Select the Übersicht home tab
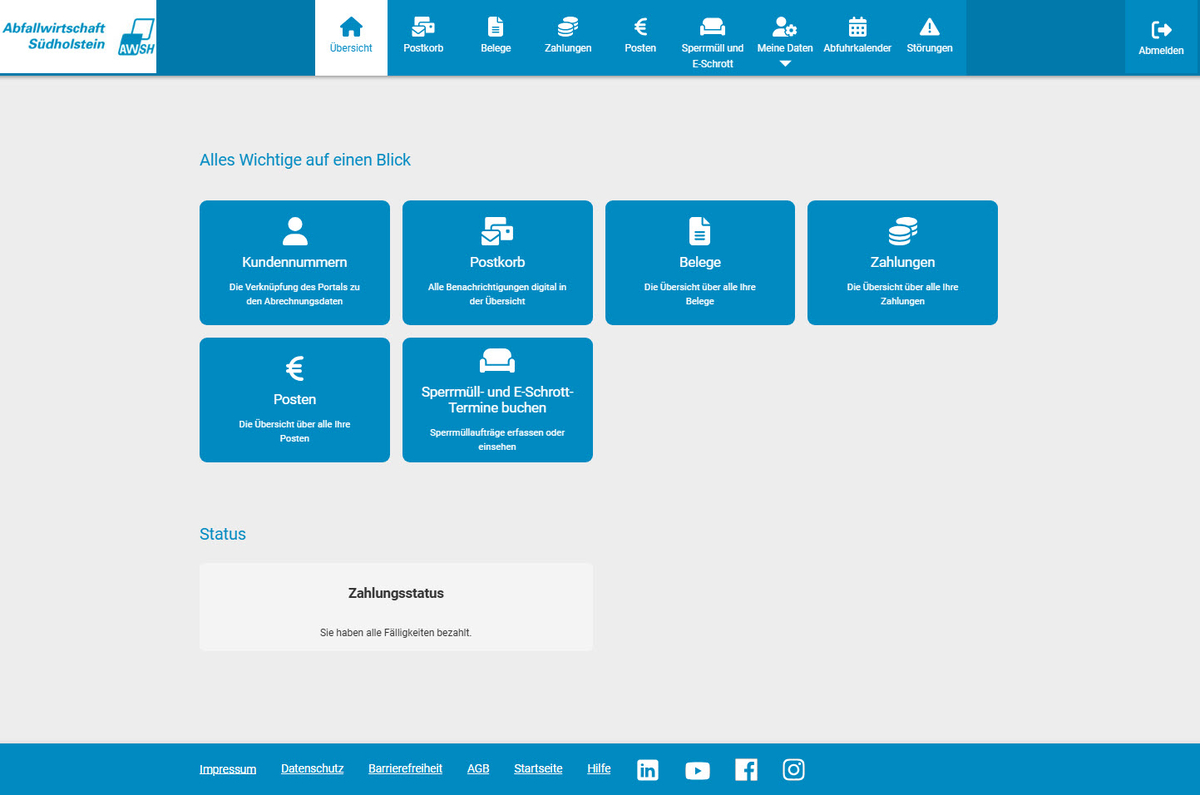The height and width of the screenshot is (795, 1200). (351, 37)
